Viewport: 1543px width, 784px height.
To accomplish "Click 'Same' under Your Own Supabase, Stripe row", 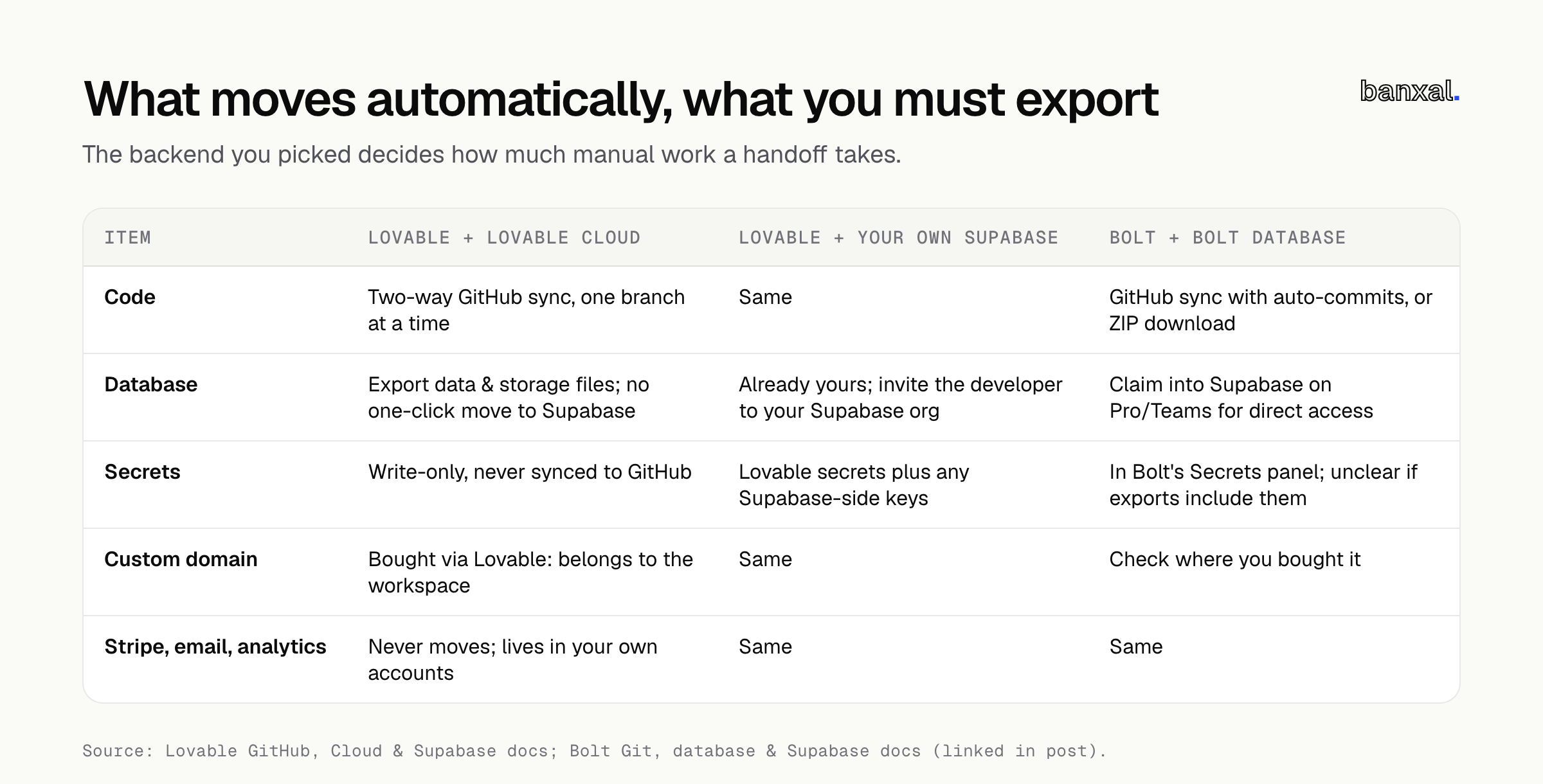I will [x=765, y=646].
